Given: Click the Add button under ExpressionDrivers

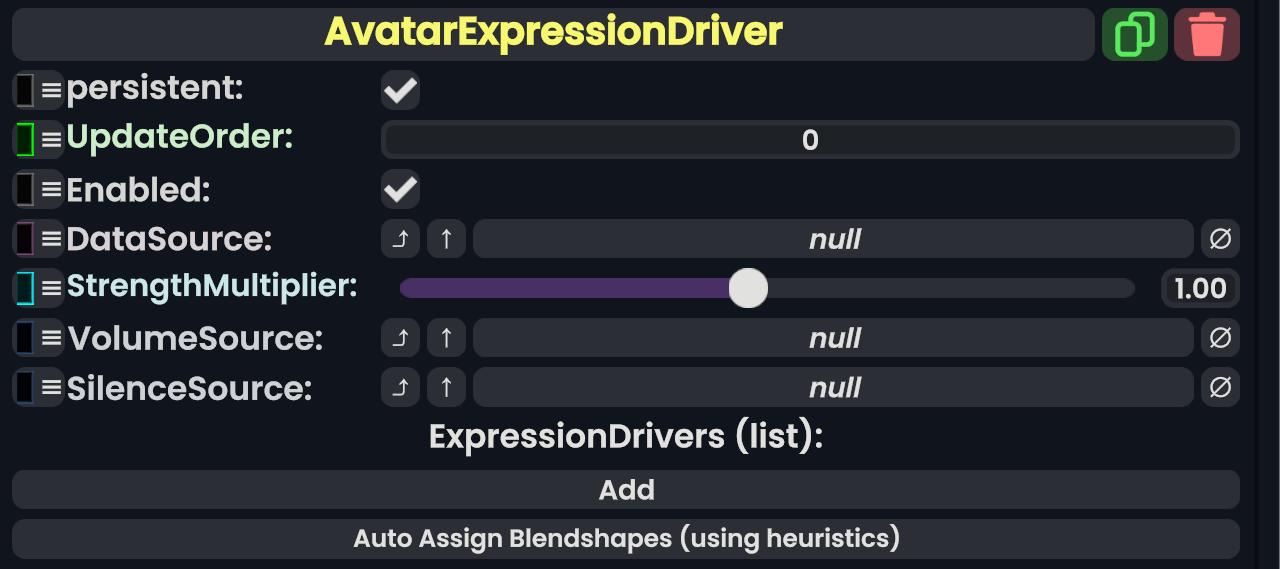Looking at the screenshot, I should coord(626,490).
